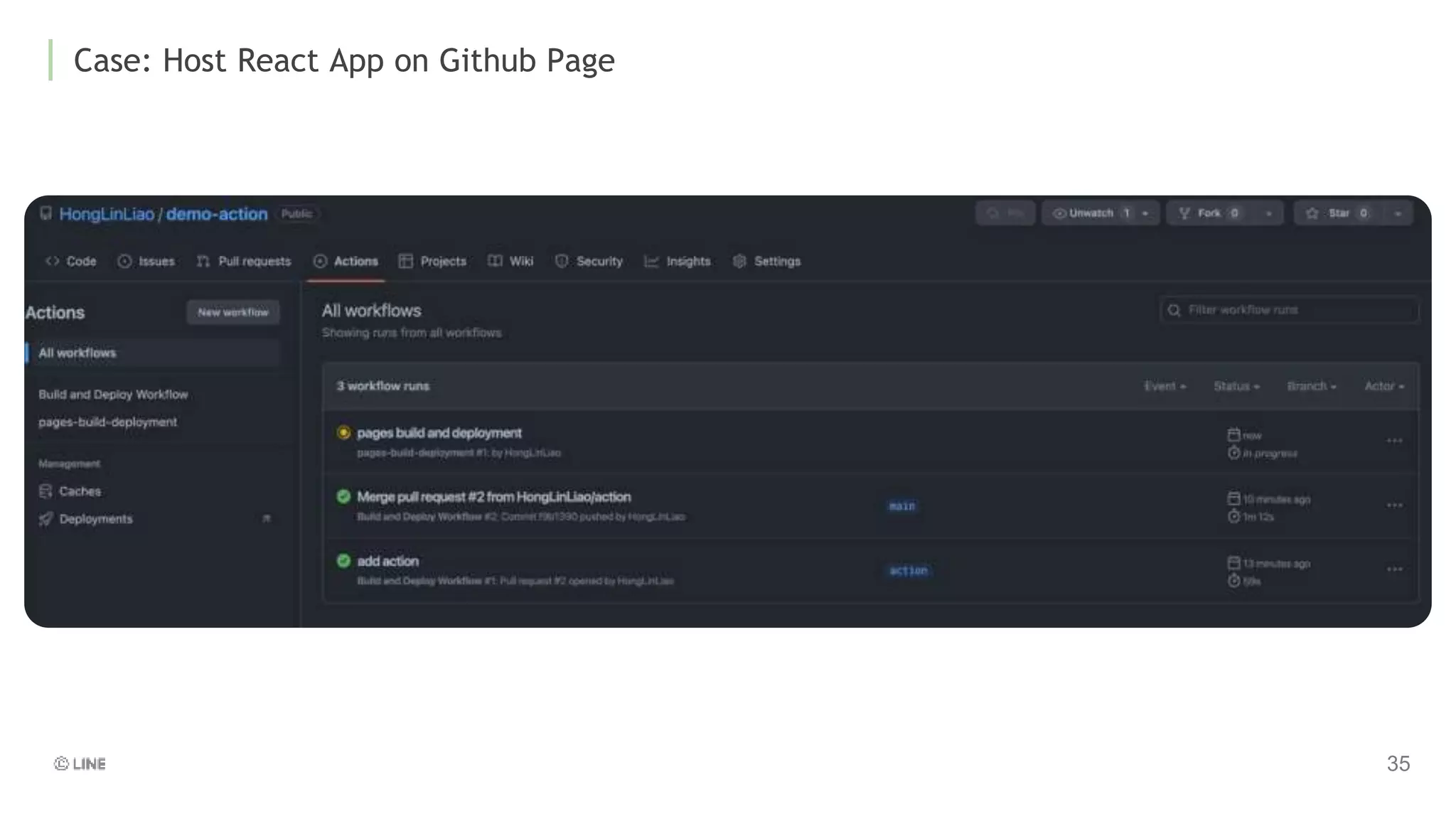Image resolution: width=1456 pixels, height=819 pixels.
Task: Open the 'pages build and deployment' run
Action: 439,433
